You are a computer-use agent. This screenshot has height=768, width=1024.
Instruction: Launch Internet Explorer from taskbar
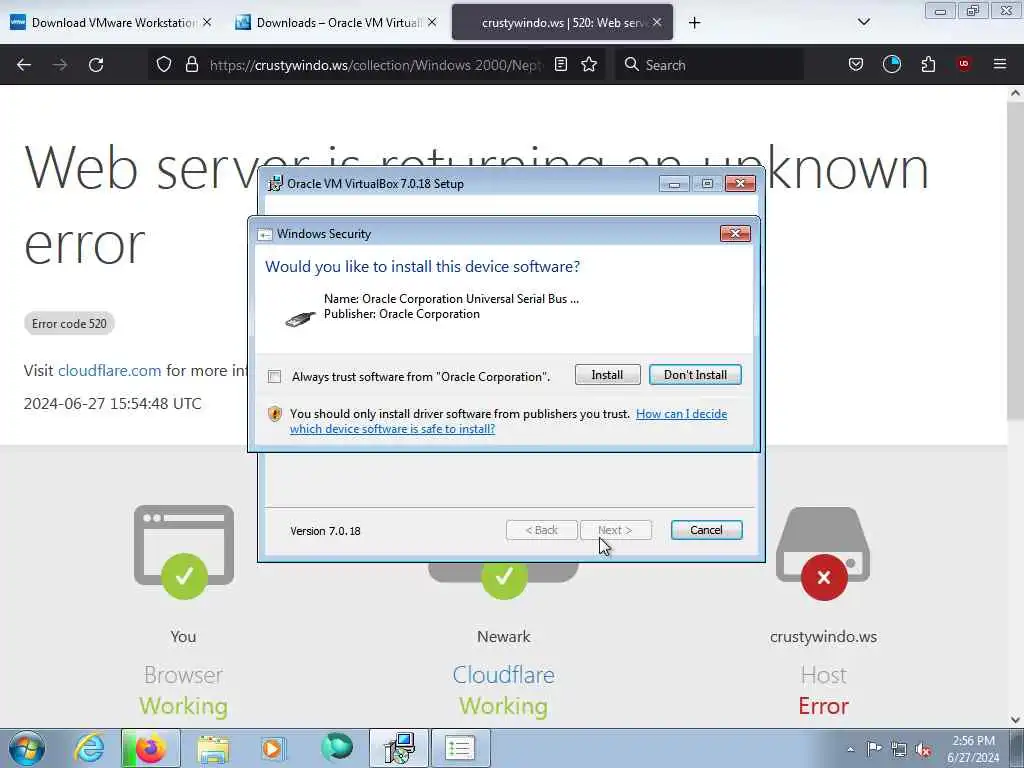coord(89,748)
